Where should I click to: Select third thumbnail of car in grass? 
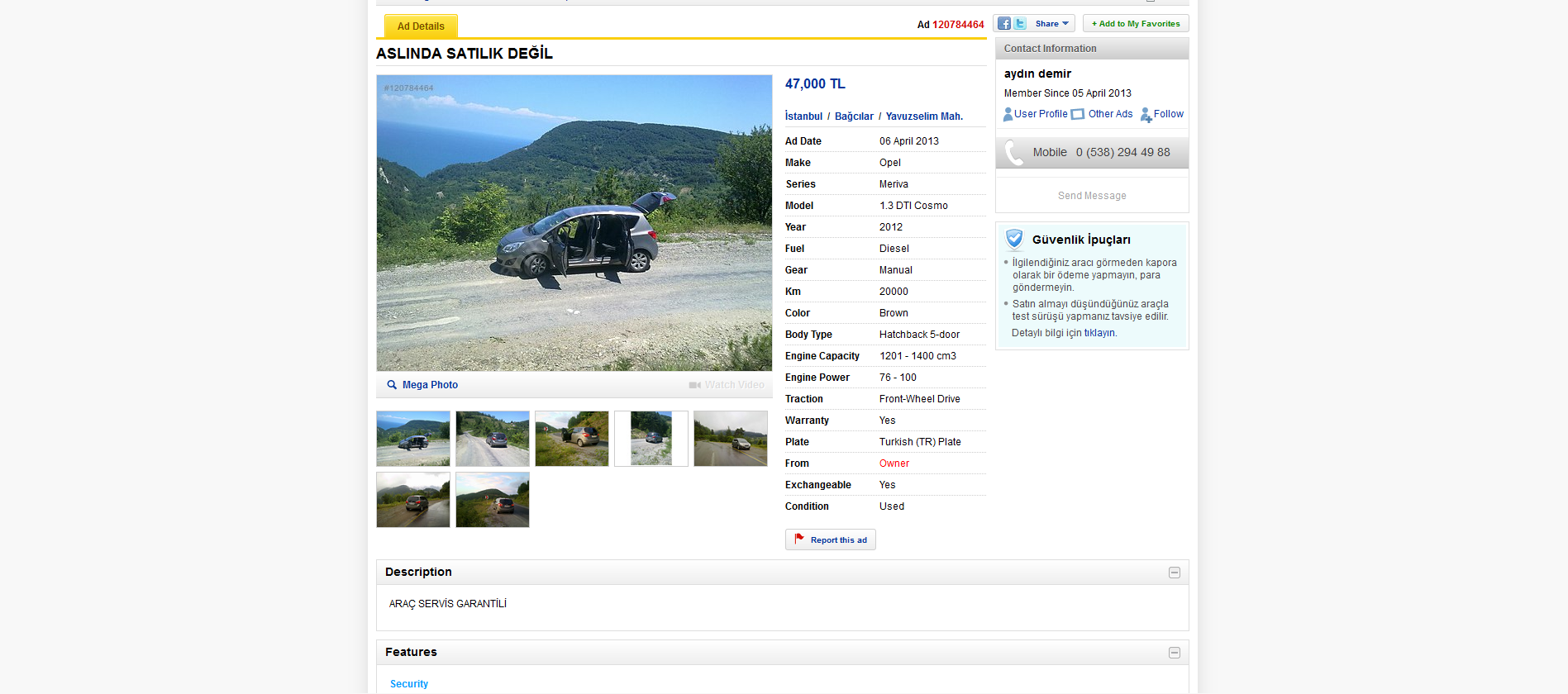[572, 439]
